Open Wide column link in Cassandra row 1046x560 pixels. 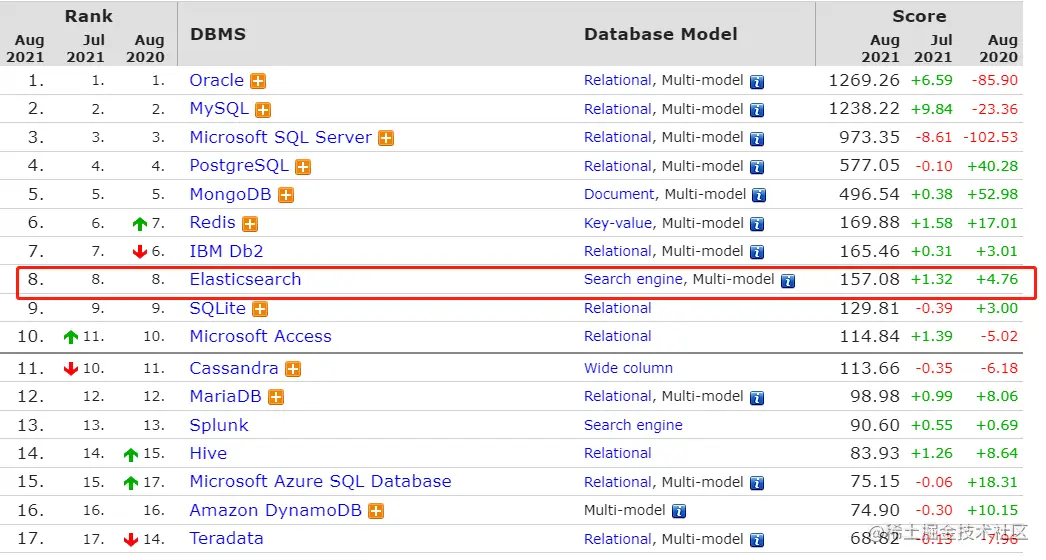[628, 368]
